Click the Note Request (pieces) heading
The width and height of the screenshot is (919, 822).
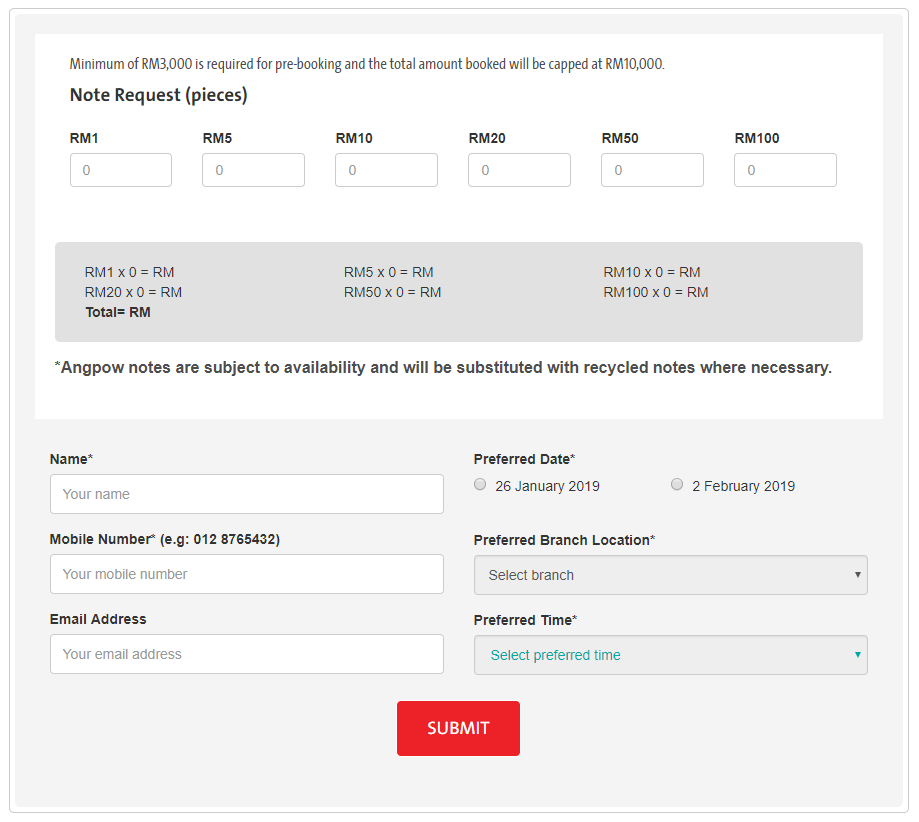[158, 95]
